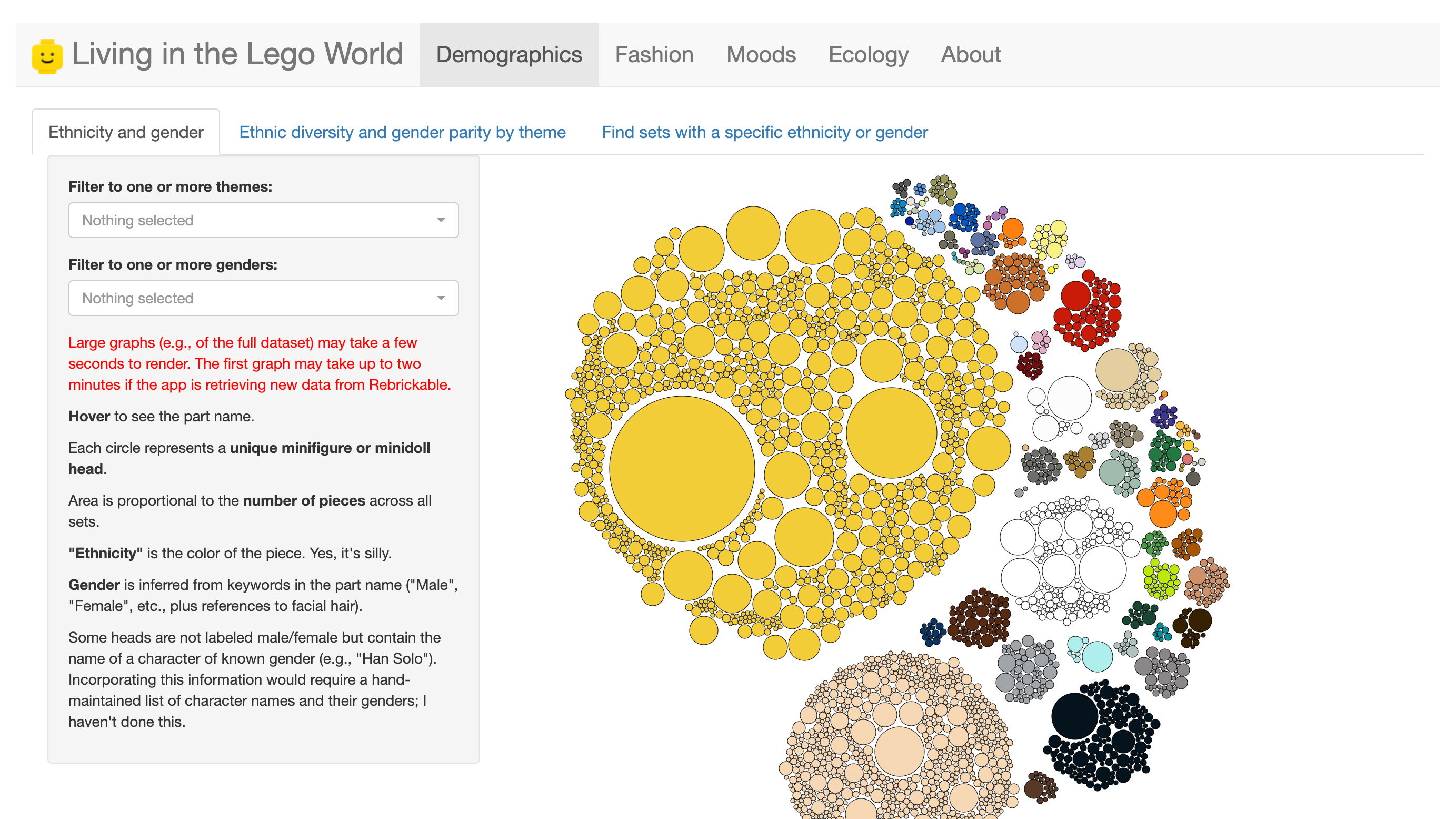Open the Moods page
Image resolution: width=1456 pixels, height=819 pixels.
pos(760,55)
